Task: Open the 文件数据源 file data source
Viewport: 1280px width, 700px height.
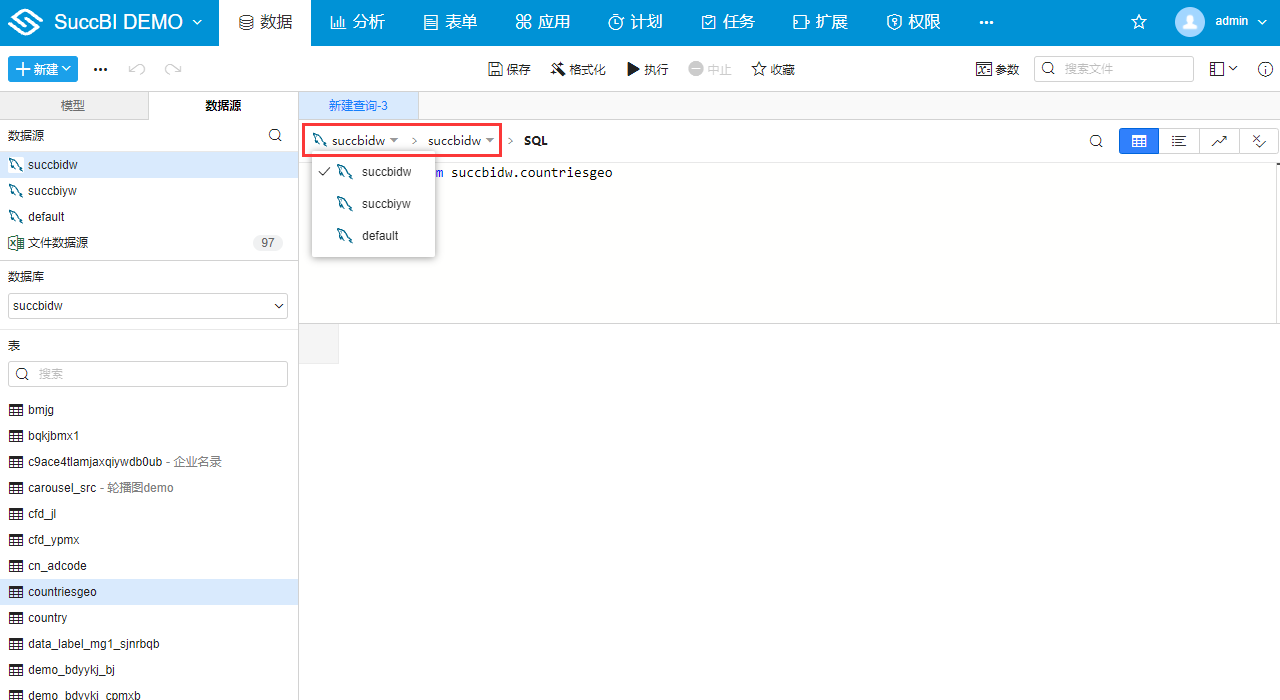Action: click(58, 243)
